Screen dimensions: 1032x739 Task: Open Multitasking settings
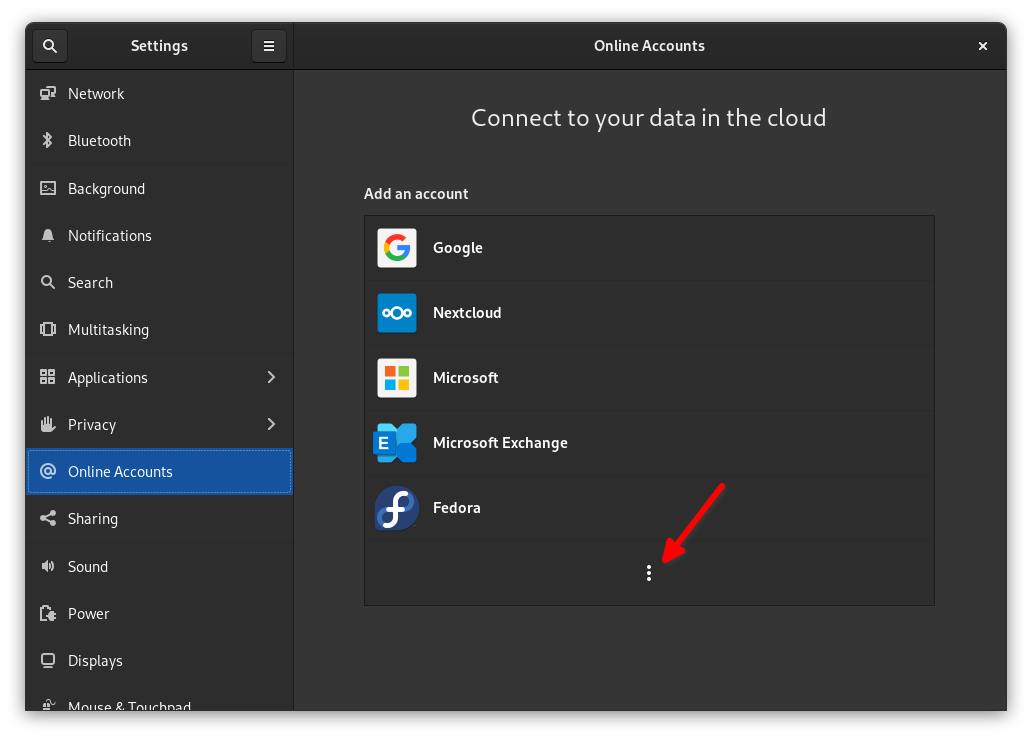[x=108, y=330]
